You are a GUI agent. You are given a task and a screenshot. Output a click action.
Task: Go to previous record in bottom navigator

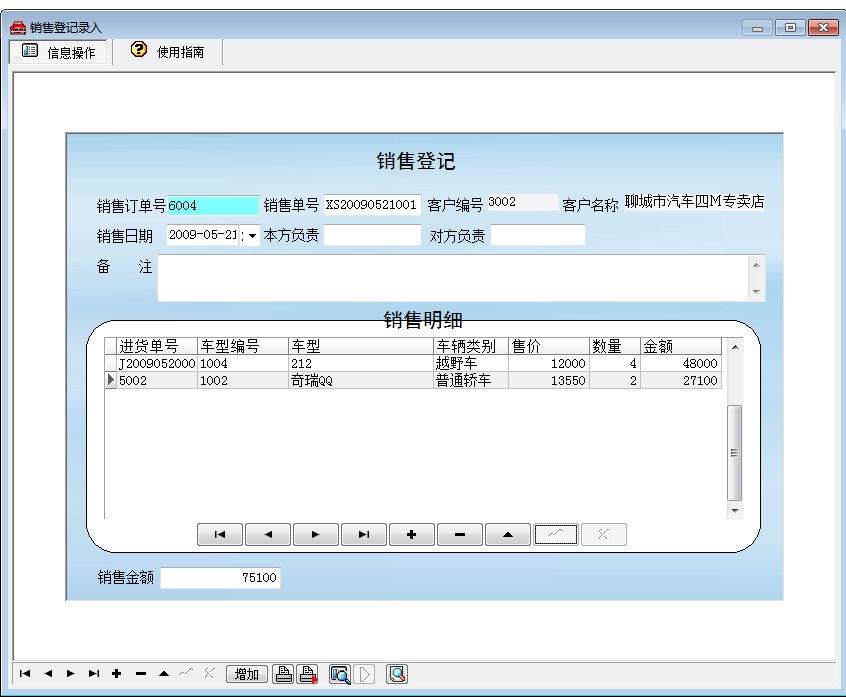point(48,673)
